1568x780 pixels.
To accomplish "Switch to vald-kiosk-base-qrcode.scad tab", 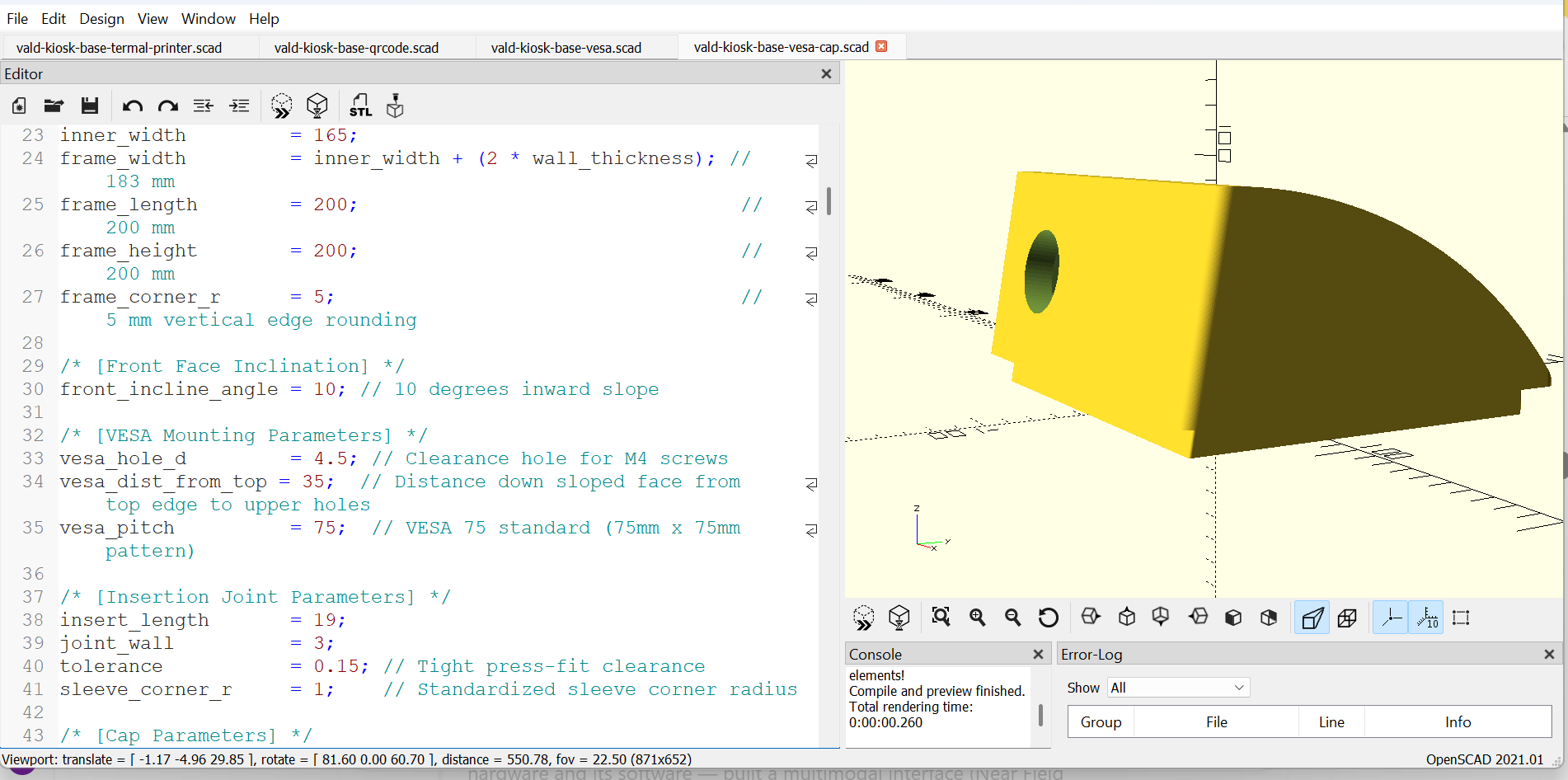I will tap(356, 48).
